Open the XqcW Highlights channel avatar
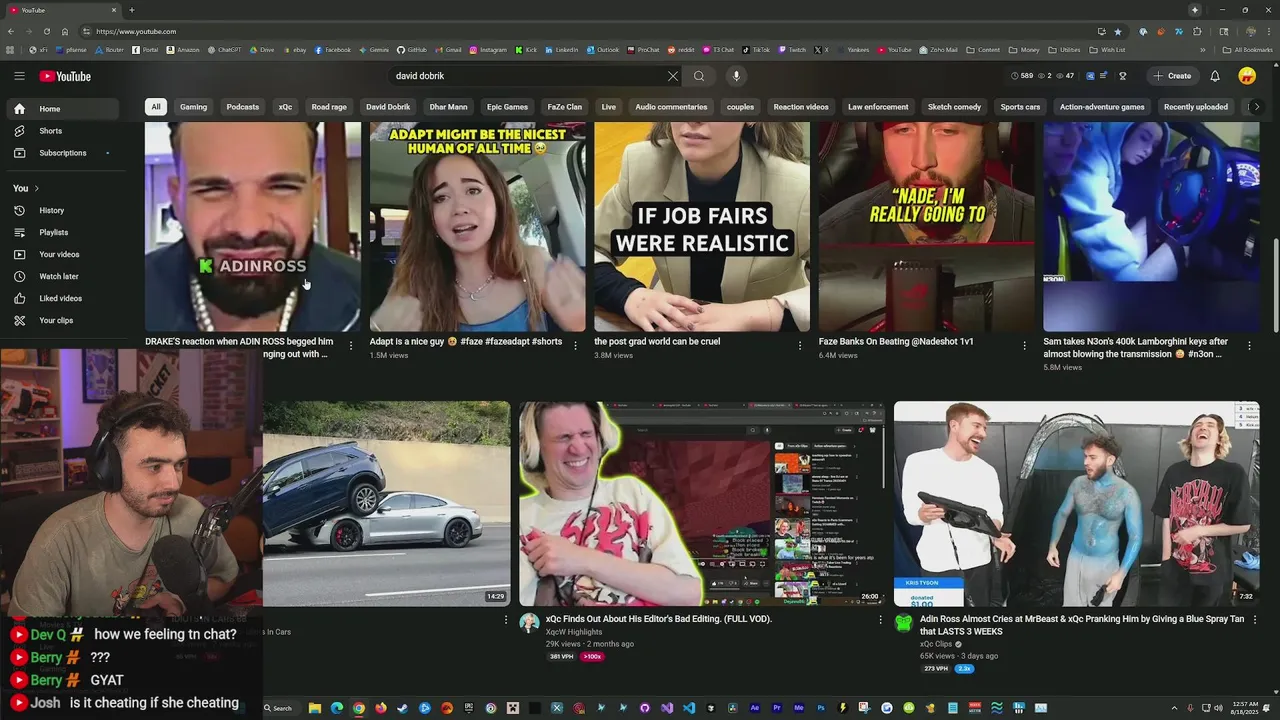1280x720 pixels. 529,624
